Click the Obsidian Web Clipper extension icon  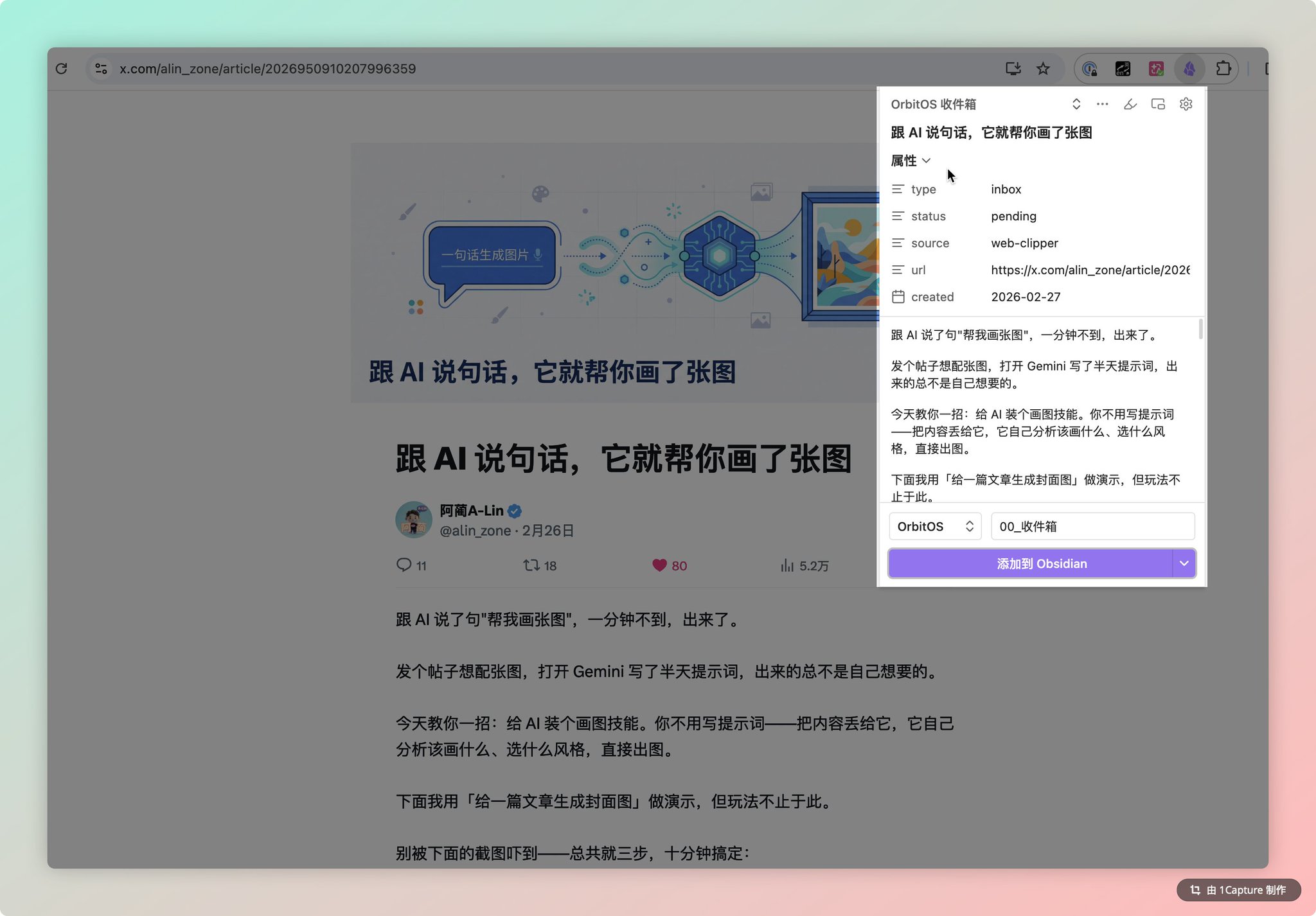pos(1189,69)
